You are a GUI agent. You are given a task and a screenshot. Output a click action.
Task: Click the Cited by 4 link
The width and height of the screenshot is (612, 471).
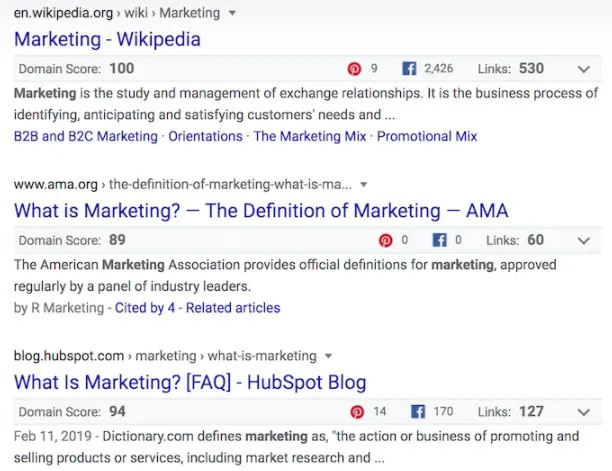(x=145, y=308)
